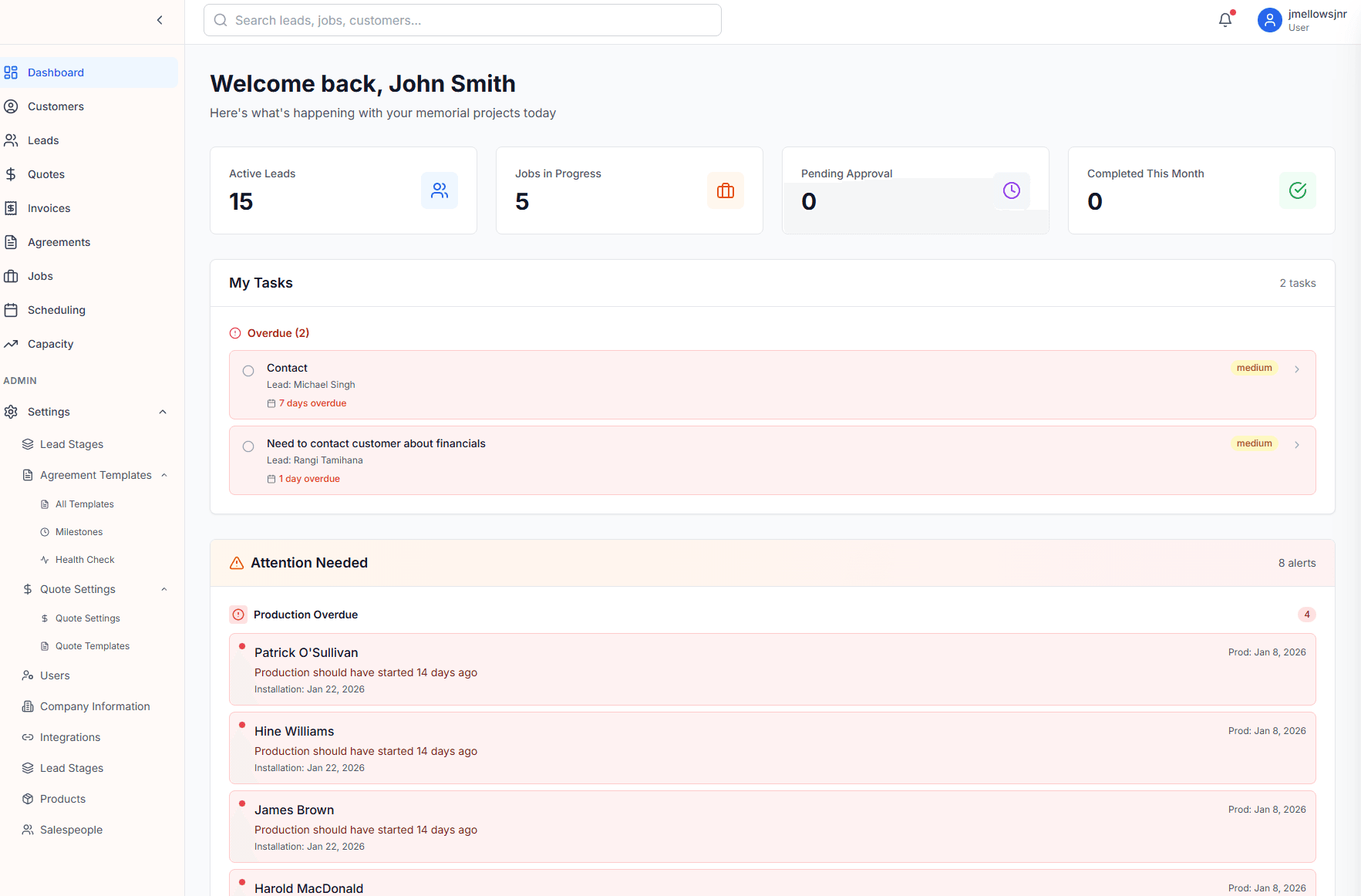The height and width of the screenshot is (896, 1361).
Task: Check off the contact customer about financials task
Action: (x=248, y=446)
